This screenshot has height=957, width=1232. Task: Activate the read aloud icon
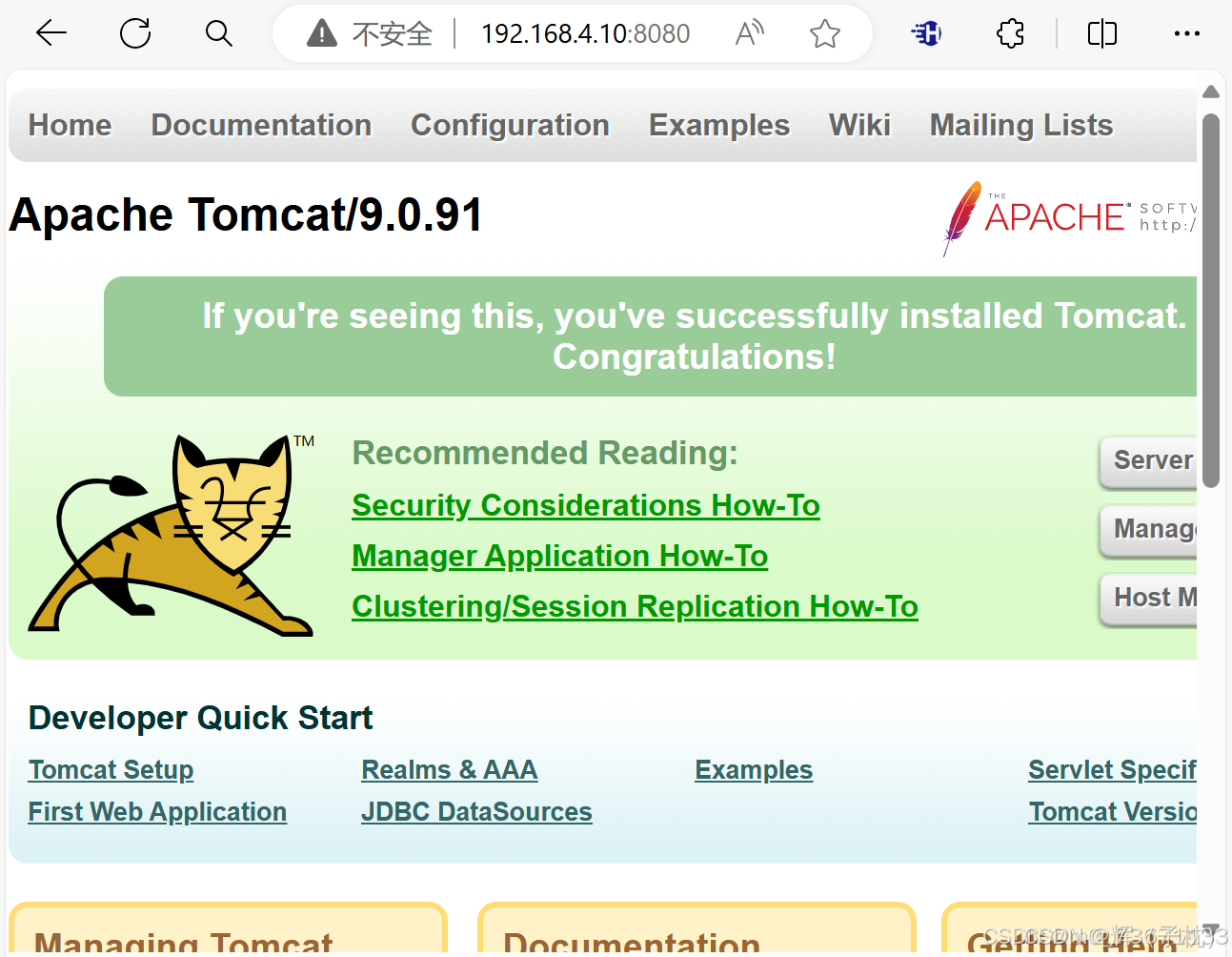click(x=750, y=33)
